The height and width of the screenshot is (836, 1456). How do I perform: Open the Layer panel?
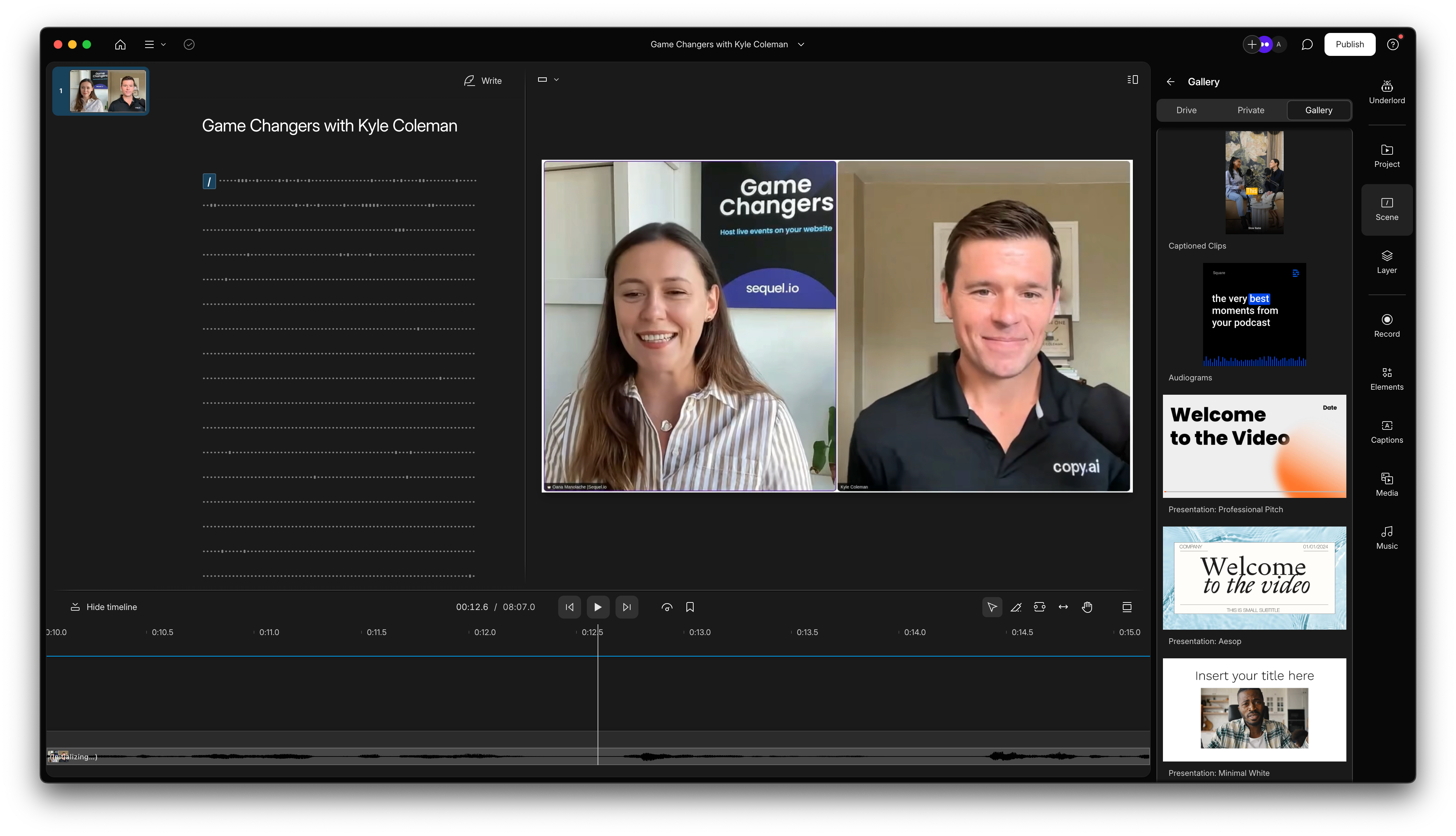coord(1386,262)
